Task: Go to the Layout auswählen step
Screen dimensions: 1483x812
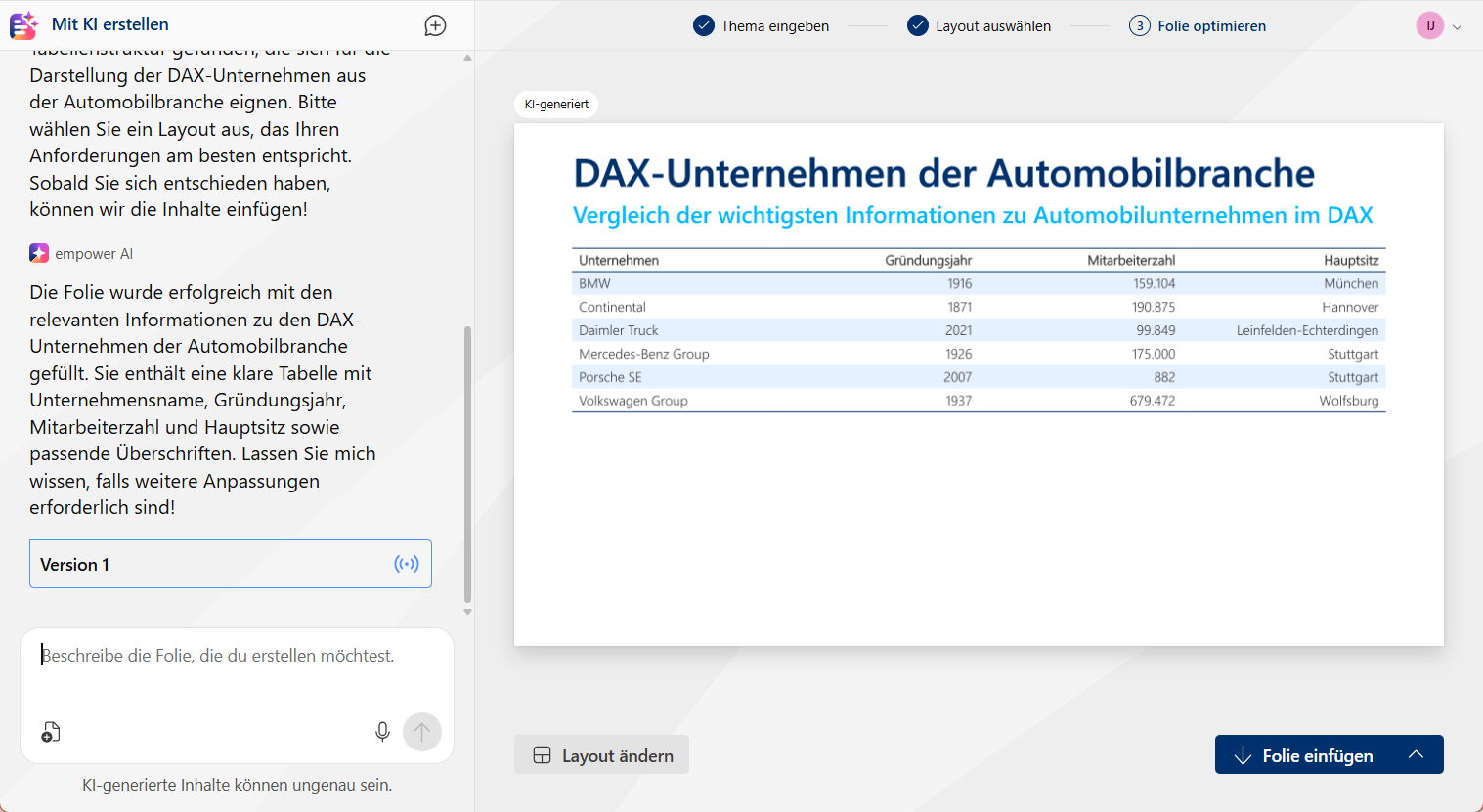Action: click(x=980, y=26)
